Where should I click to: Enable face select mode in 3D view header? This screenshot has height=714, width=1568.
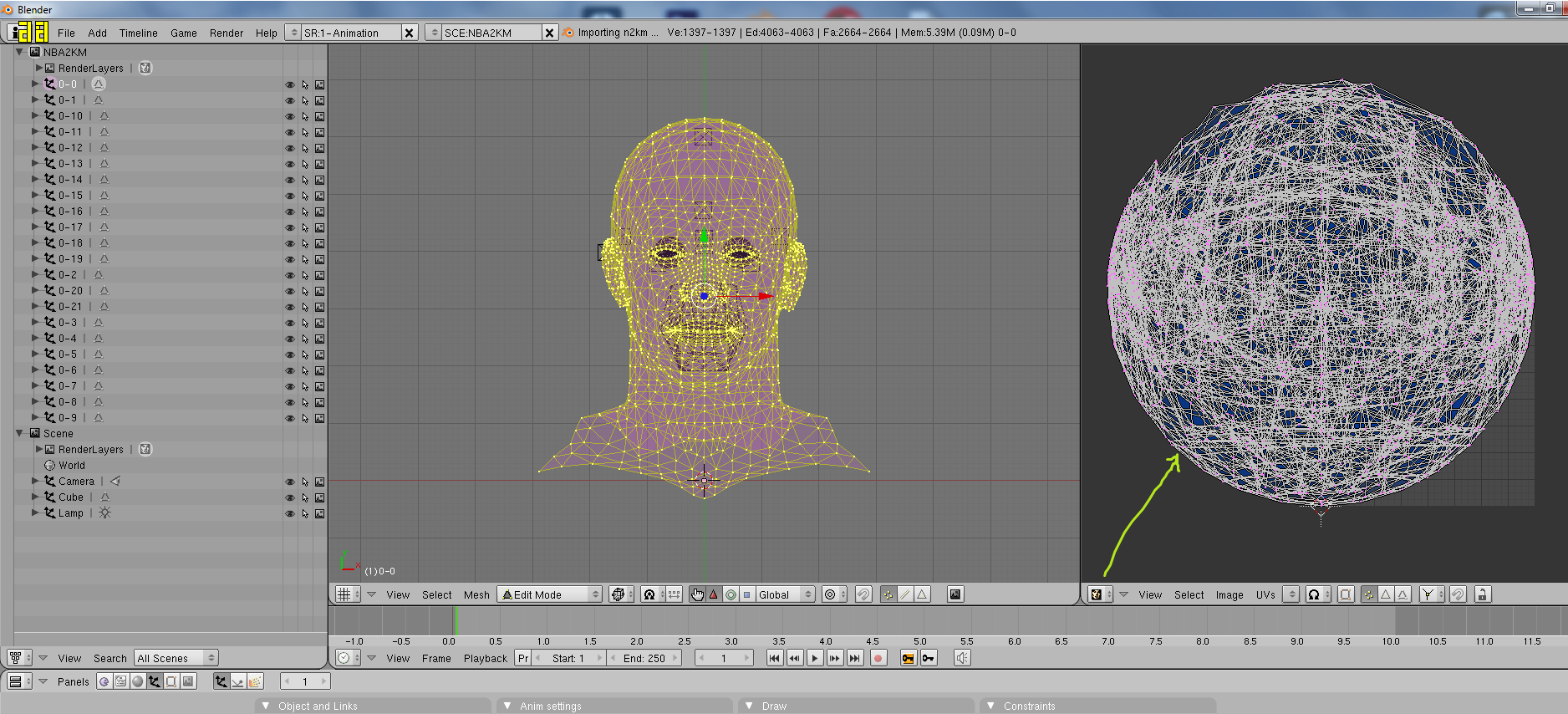(x=921, y=594)
